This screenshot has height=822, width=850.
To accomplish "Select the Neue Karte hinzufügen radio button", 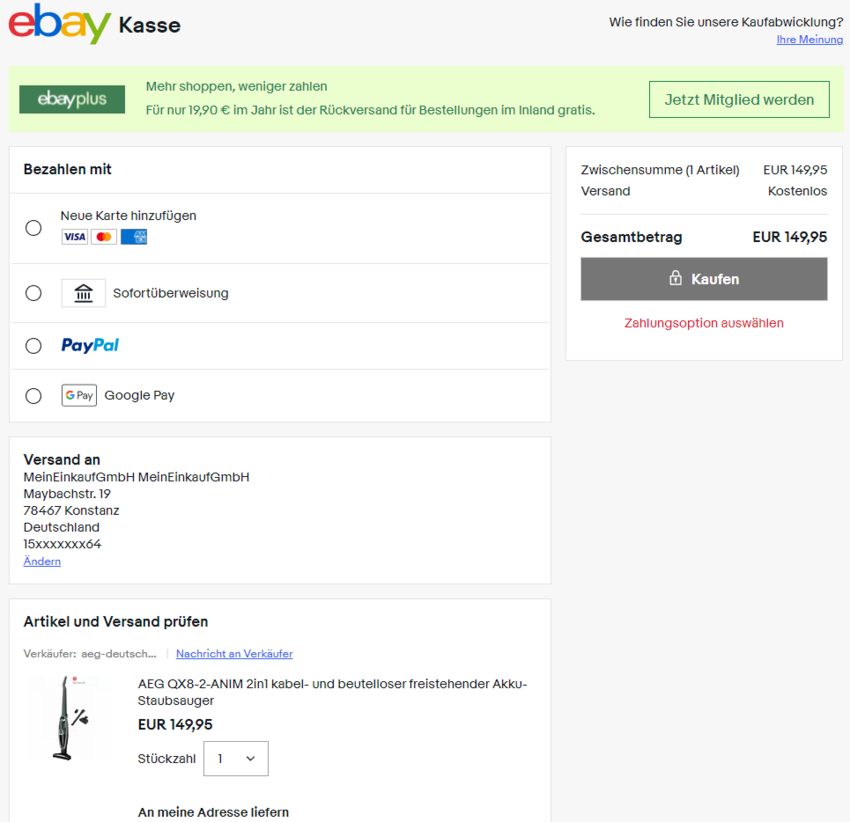I will 33,227.
